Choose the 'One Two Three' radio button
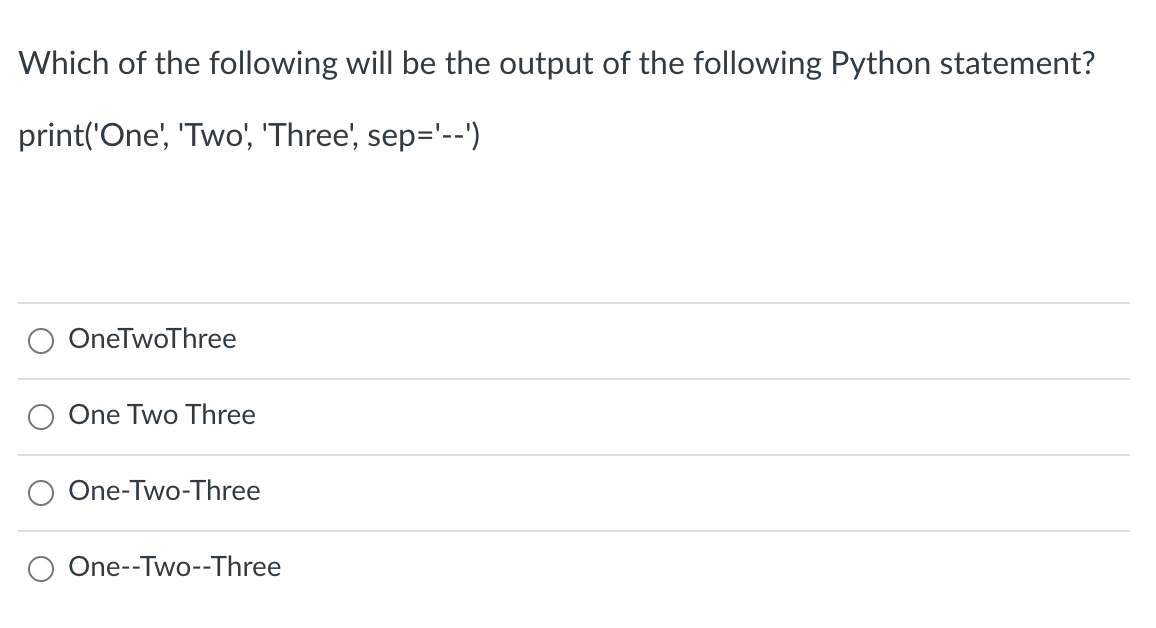Viewport: 1156px width, 628px height. pyautogui.click(x=41, y=417)
